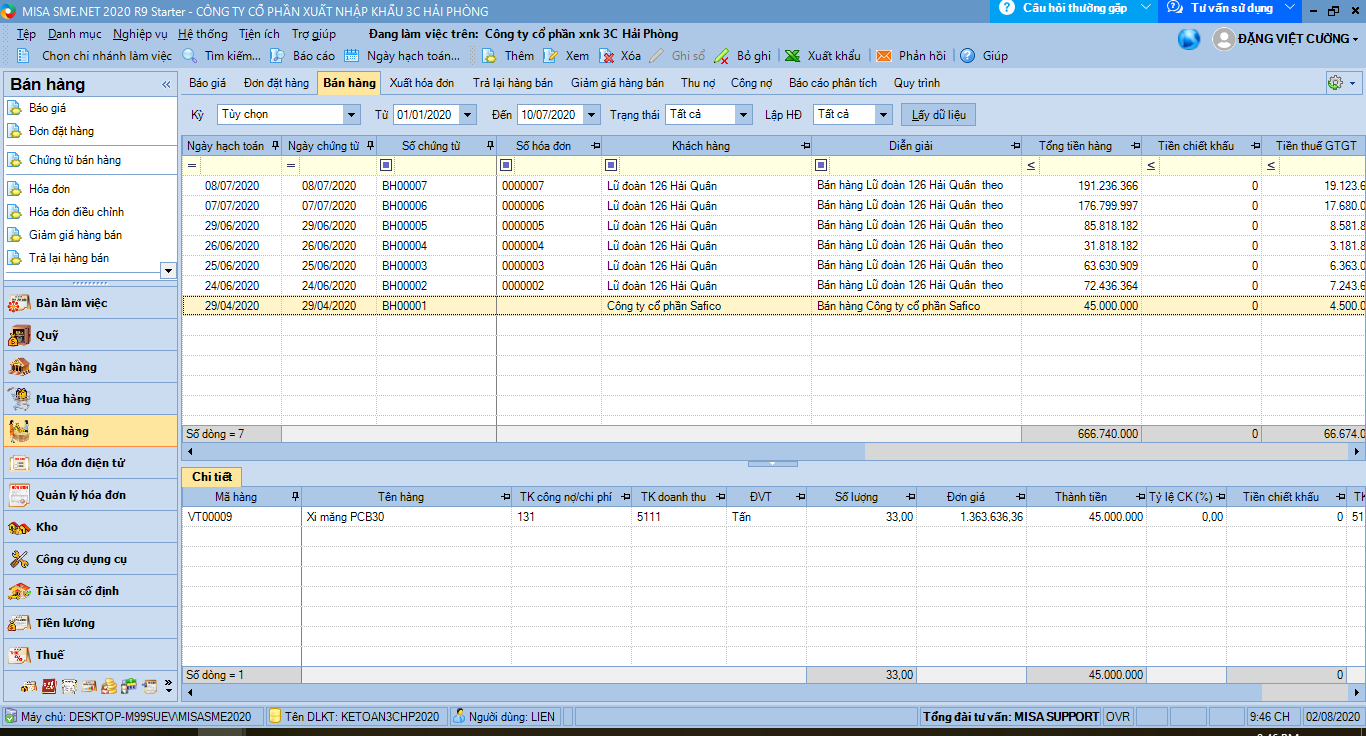Viewport: 1366px width, 736px height.
Task: Click the Bỏ ghi toolbar icon
Action: coord(721,56)
